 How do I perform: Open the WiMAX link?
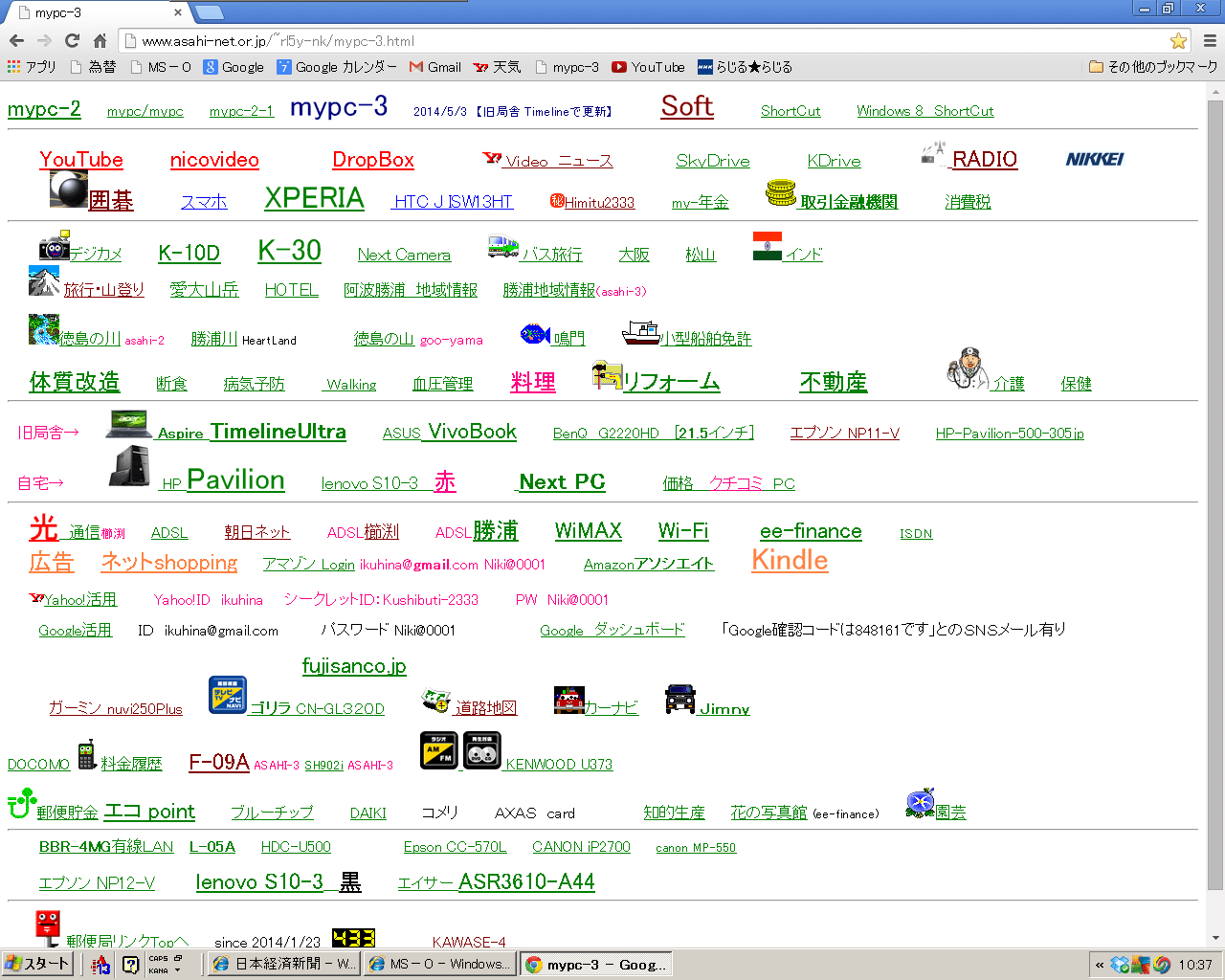pos(589,530)
